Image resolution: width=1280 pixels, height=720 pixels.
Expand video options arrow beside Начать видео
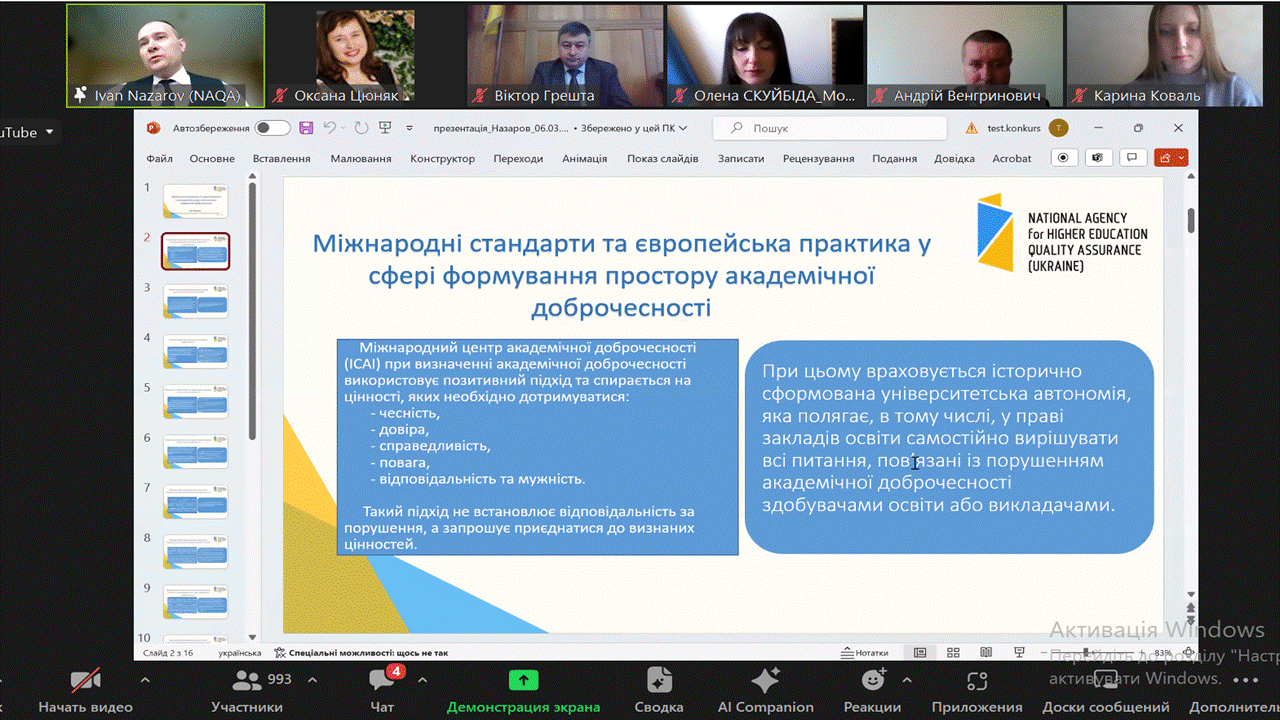(x=145, y=680)
